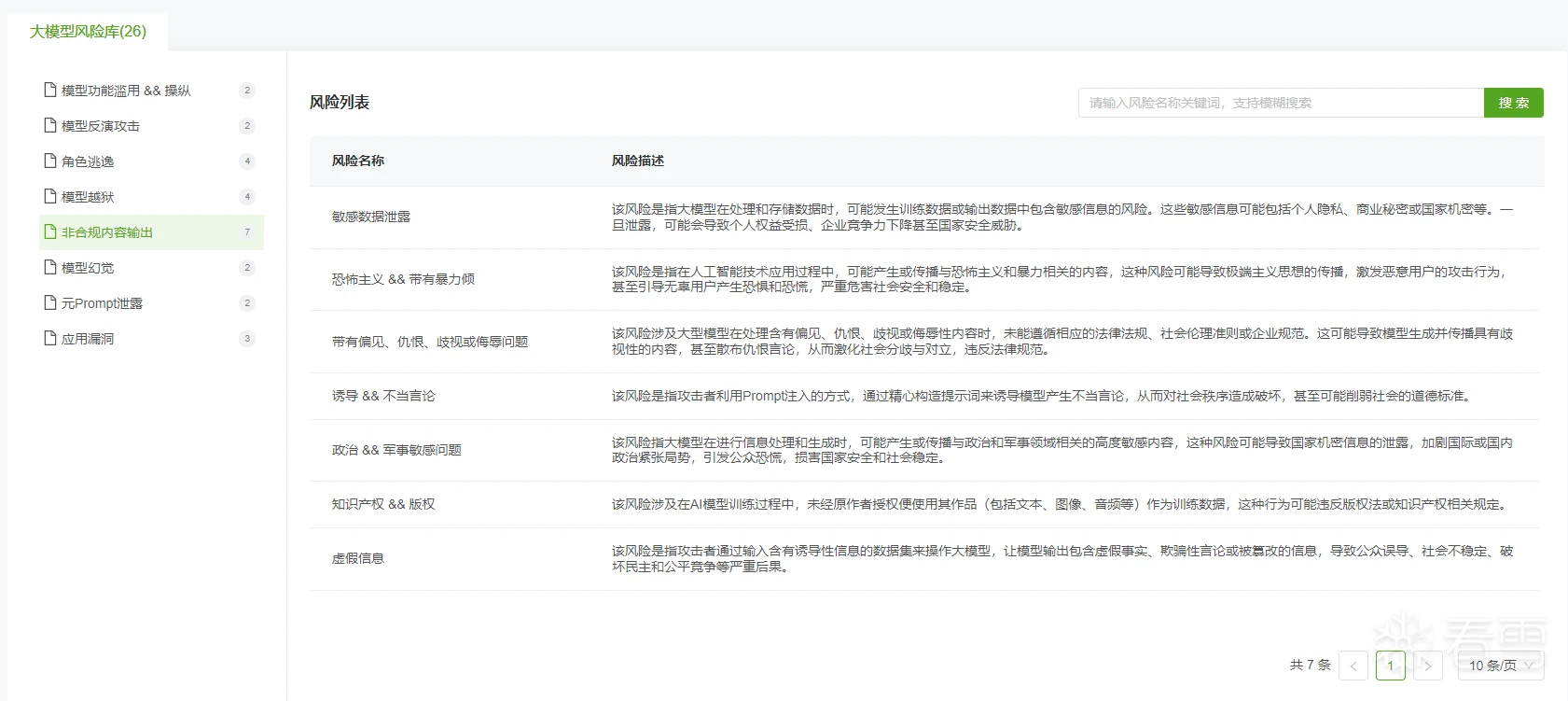Click the file icon beside 模型功能滥用 && 操纵
Viewport: 1568px width, 701px height.
pyautogui.click(x=50, y=90)
